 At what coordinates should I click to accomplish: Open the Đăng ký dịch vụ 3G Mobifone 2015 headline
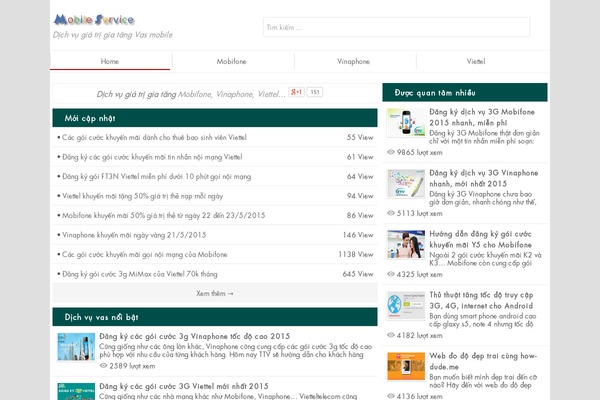pyautogui.click(x=482, y=117)
